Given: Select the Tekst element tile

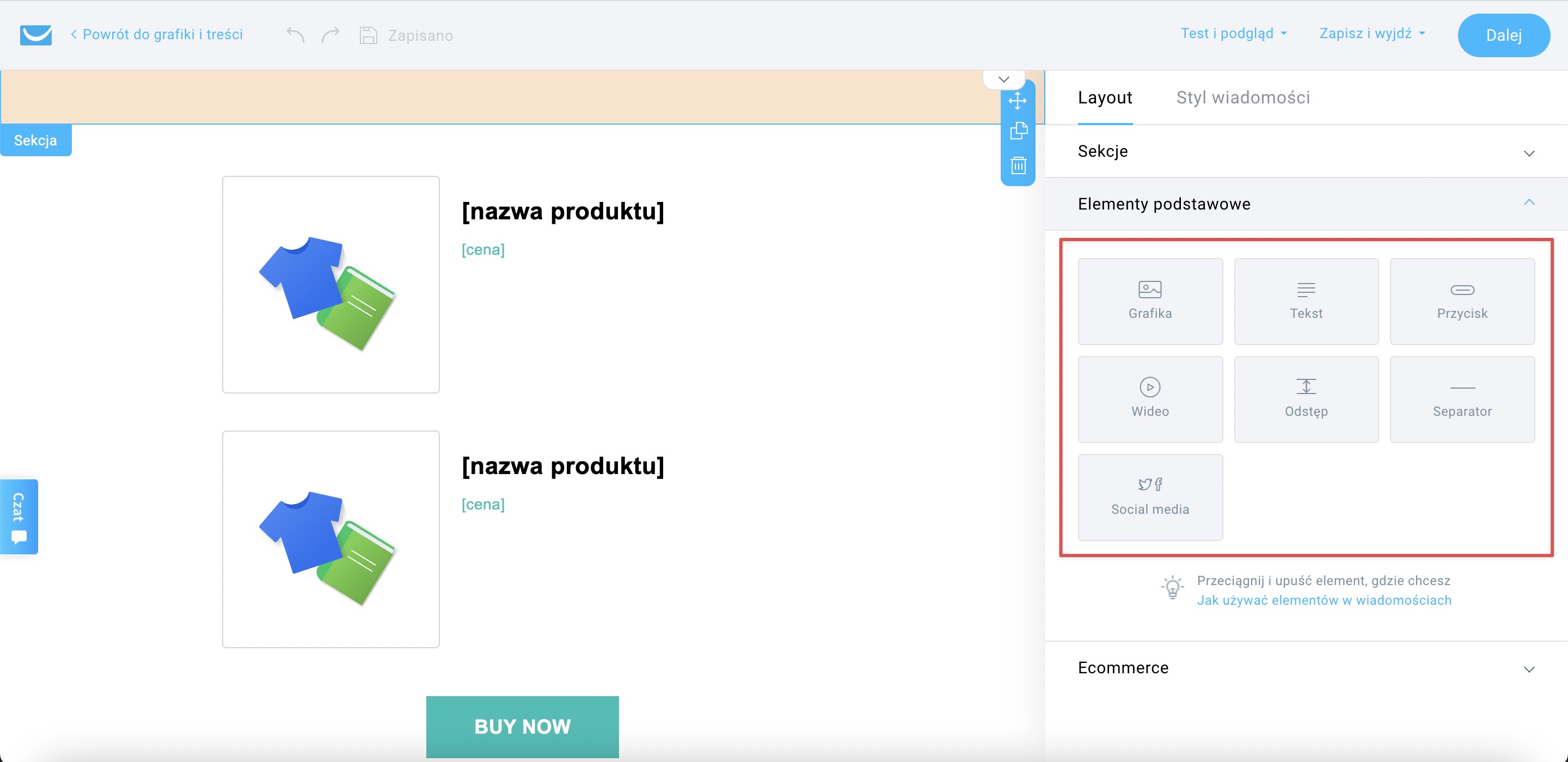Looking at the screenshot, I should coord(1306,302).
